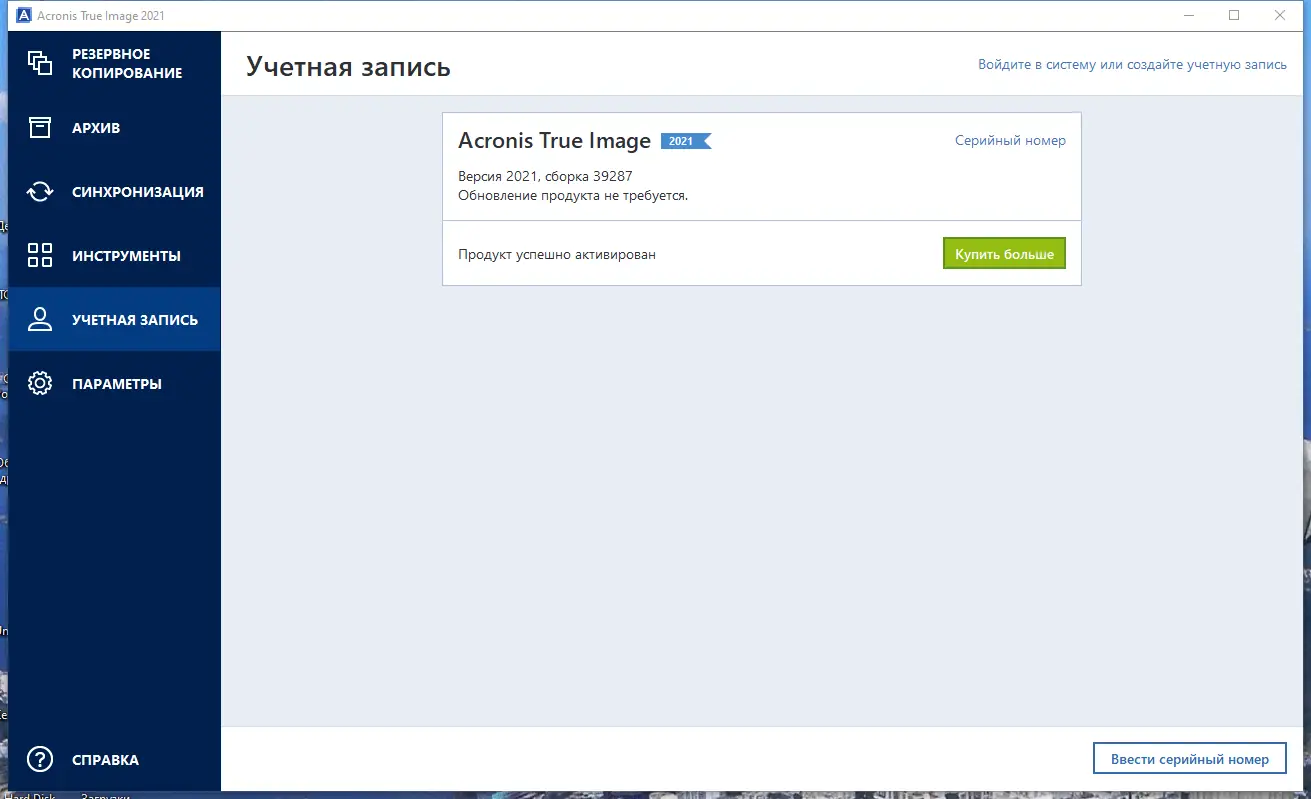
Task: Switch to the СИНХРОНИЗАЦИЯ section
Action: (114, 192)
